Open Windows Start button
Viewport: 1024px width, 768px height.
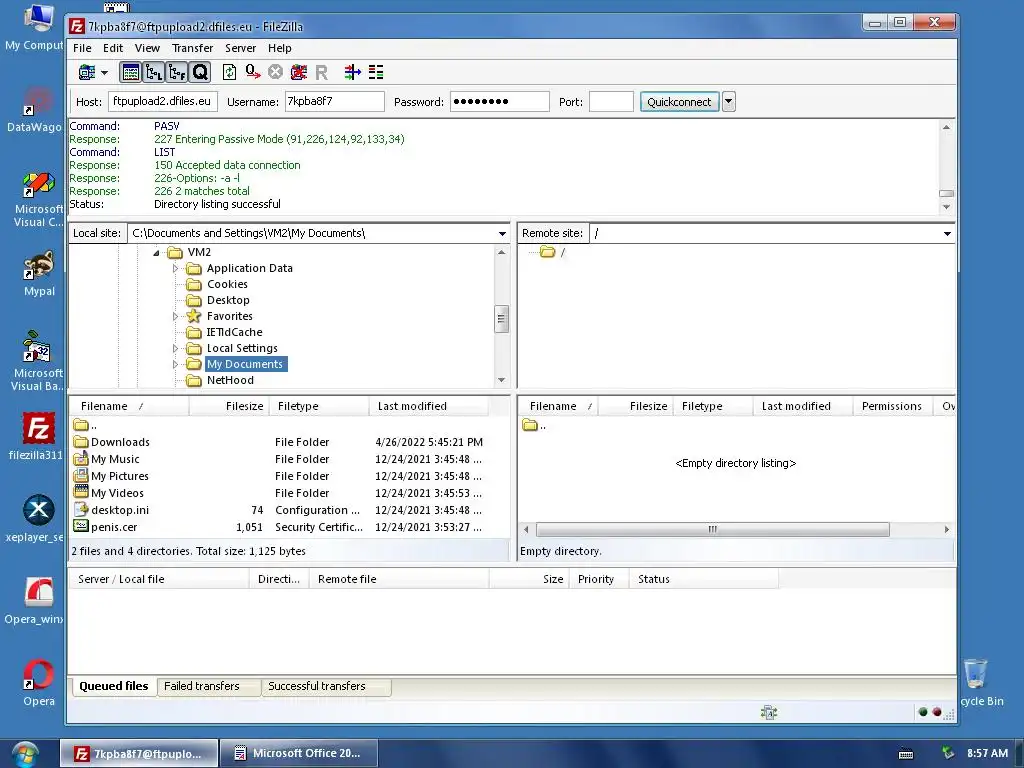click(25, 754)
